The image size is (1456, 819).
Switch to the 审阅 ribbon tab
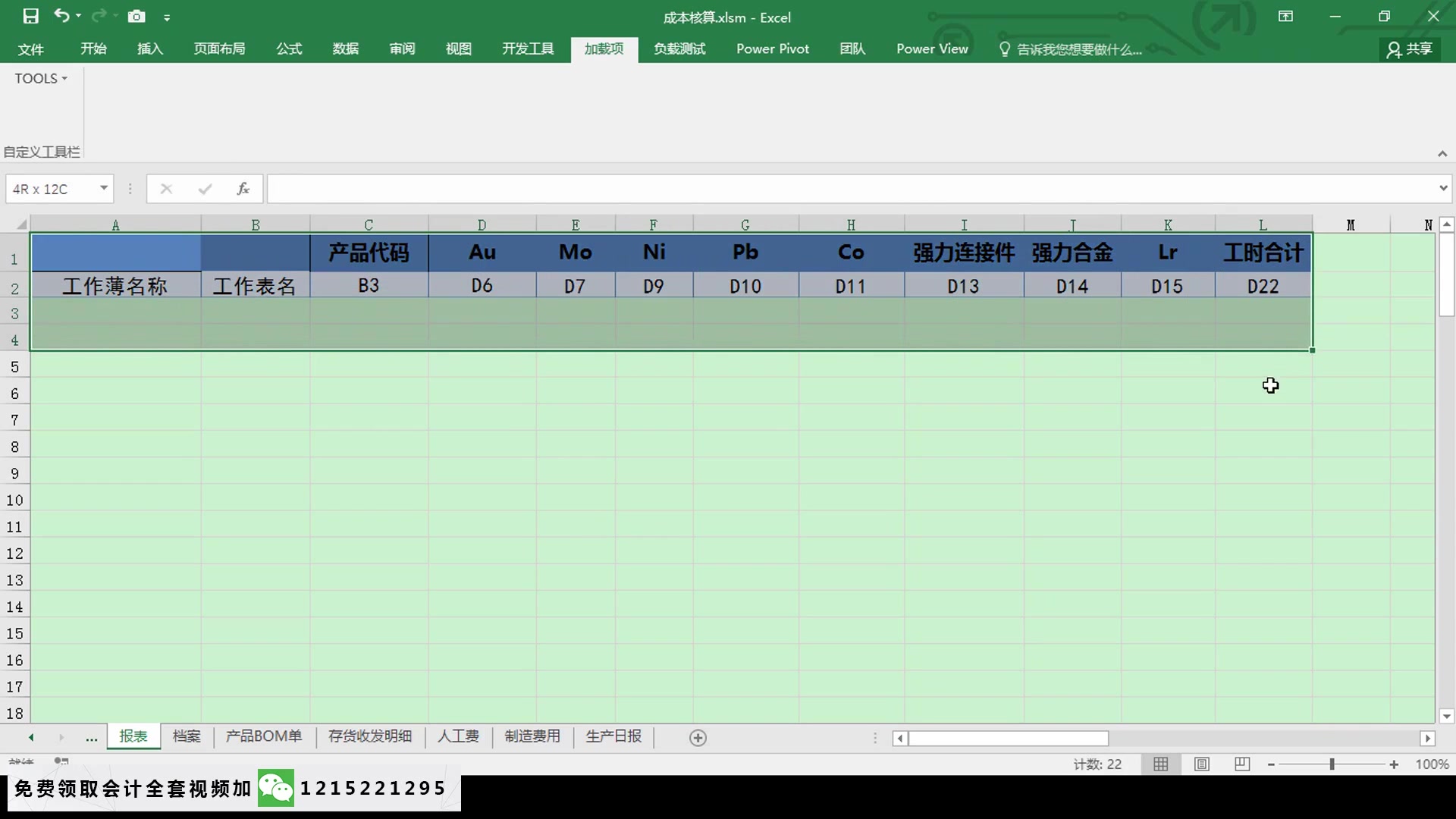click(402, 49)
